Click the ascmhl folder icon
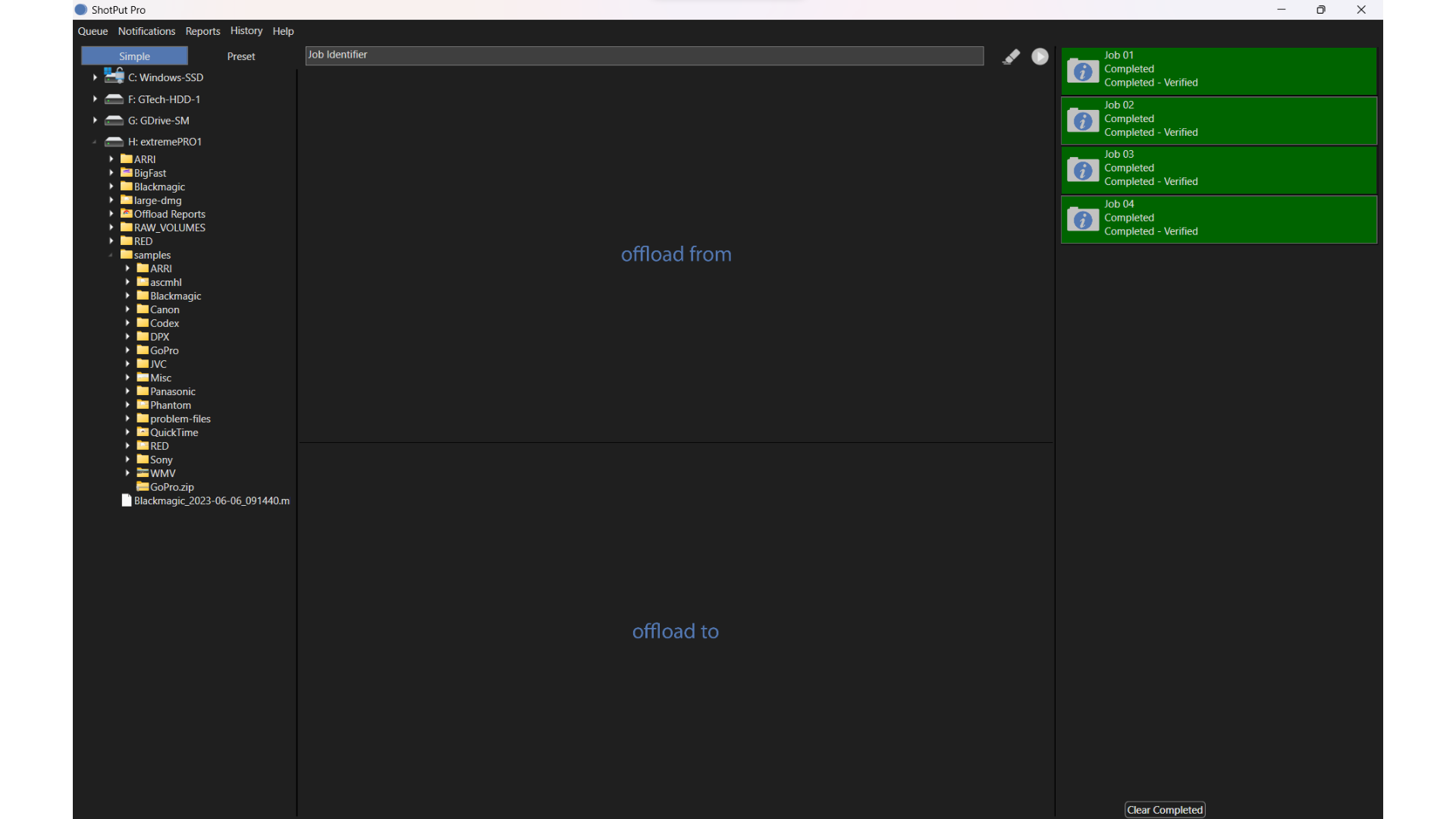 click(143, 282)
